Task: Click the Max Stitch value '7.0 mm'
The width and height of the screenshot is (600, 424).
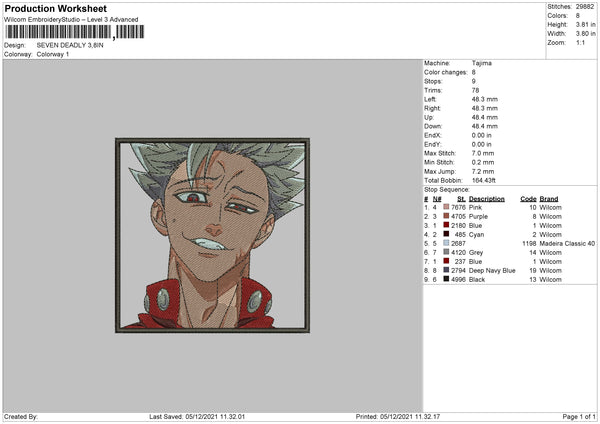Action: click(483, 153)
